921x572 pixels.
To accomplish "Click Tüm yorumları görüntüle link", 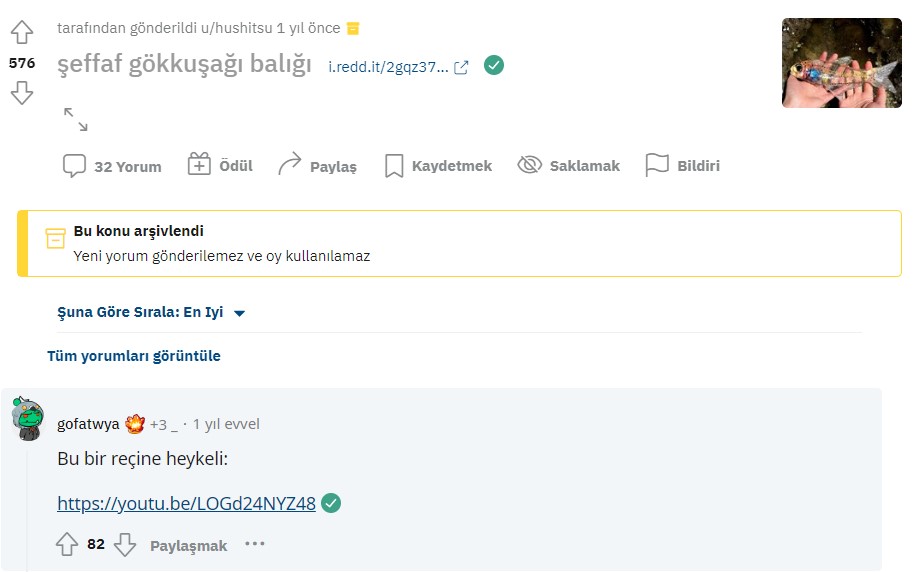I will (x=134, y=356).
